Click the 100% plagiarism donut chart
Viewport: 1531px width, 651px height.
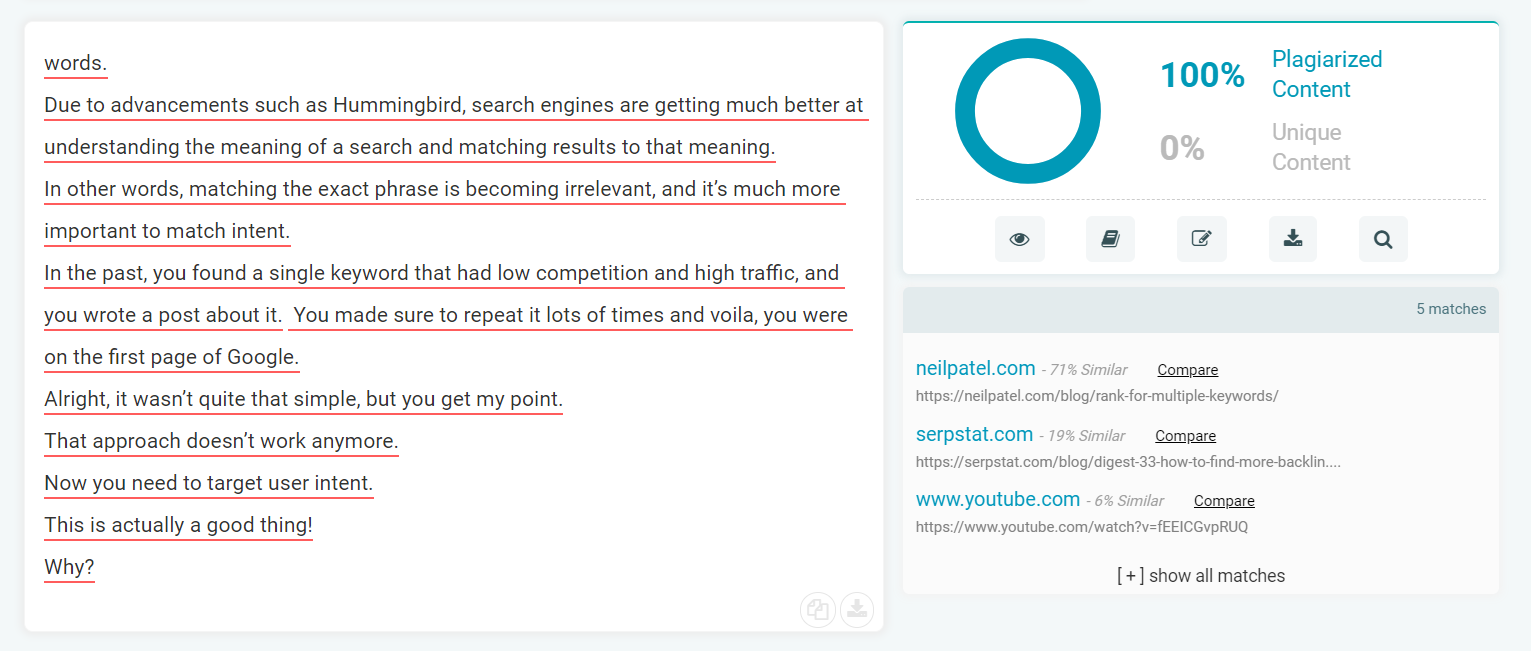[x=1028, y=111]
